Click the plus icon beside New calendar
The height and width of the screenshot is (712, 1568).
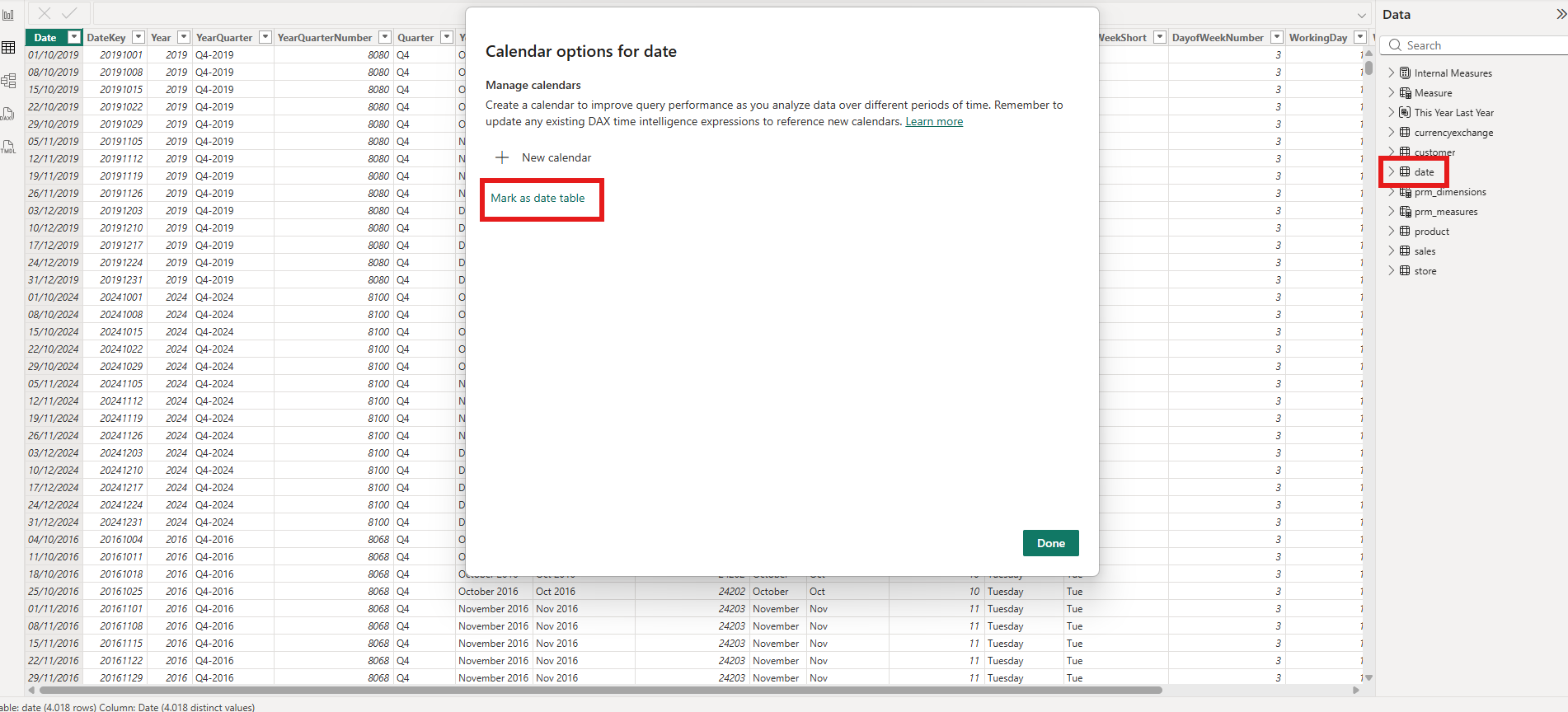502,157
